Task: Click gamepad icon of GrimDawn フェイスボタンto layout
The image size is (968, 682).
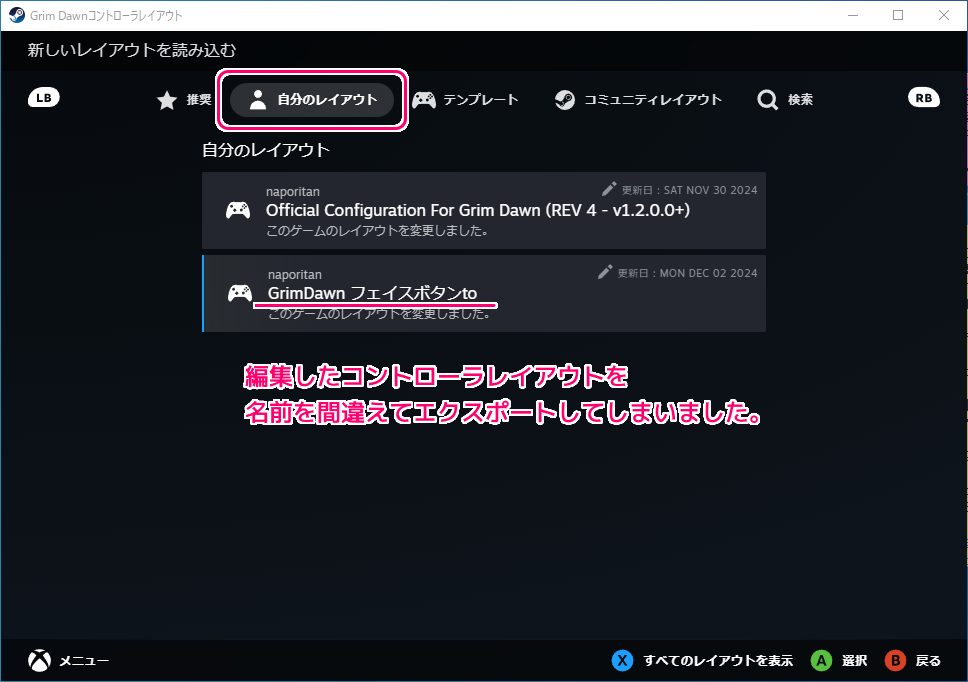Action: (240, 293)
